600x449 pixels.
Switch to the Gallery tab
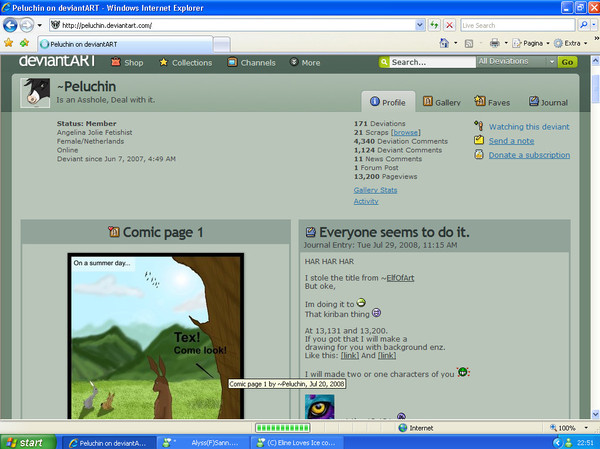point(442,102)
